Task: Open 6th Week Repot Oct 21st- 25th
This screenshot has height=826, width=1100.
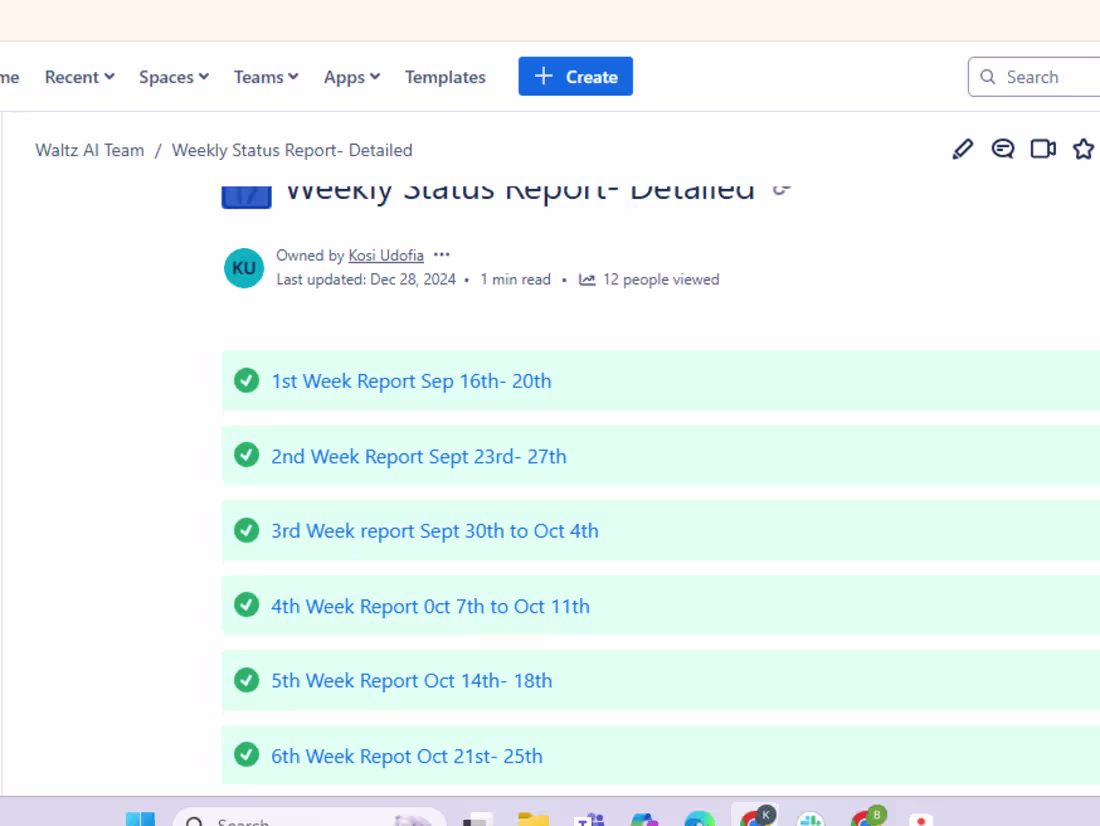Action: [407, 756]
